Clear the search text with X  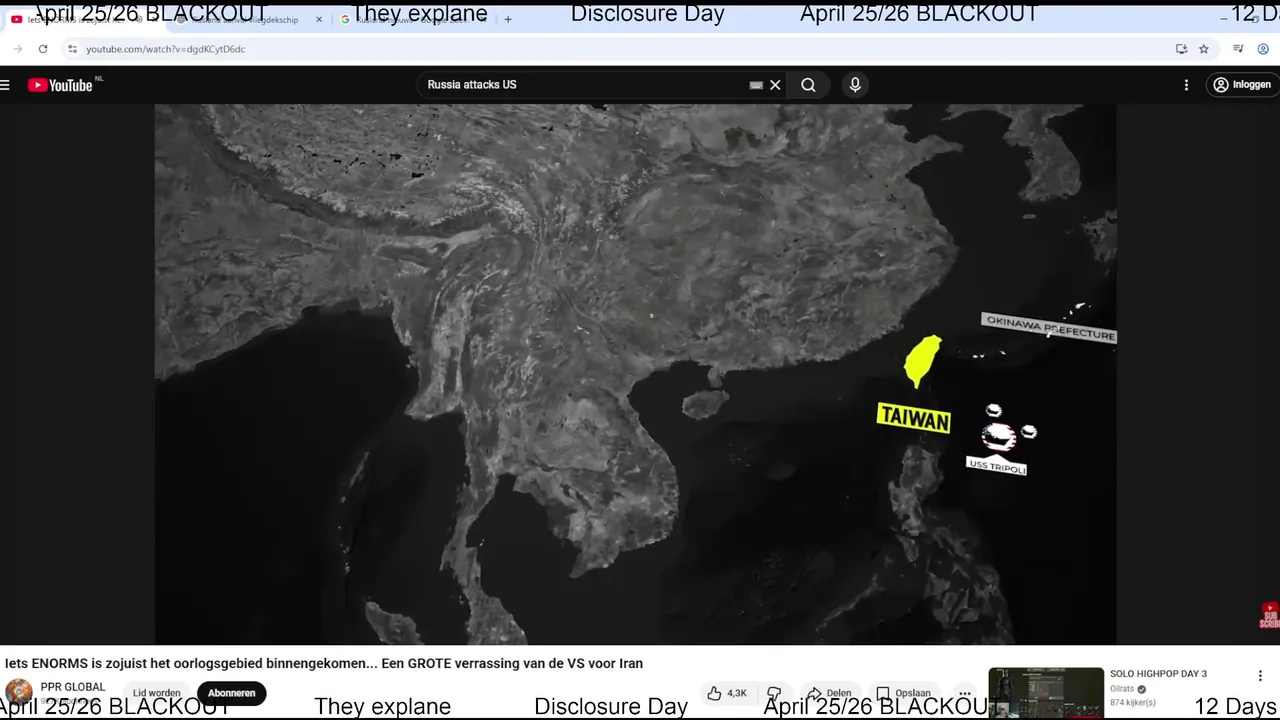tap(775, 85)
